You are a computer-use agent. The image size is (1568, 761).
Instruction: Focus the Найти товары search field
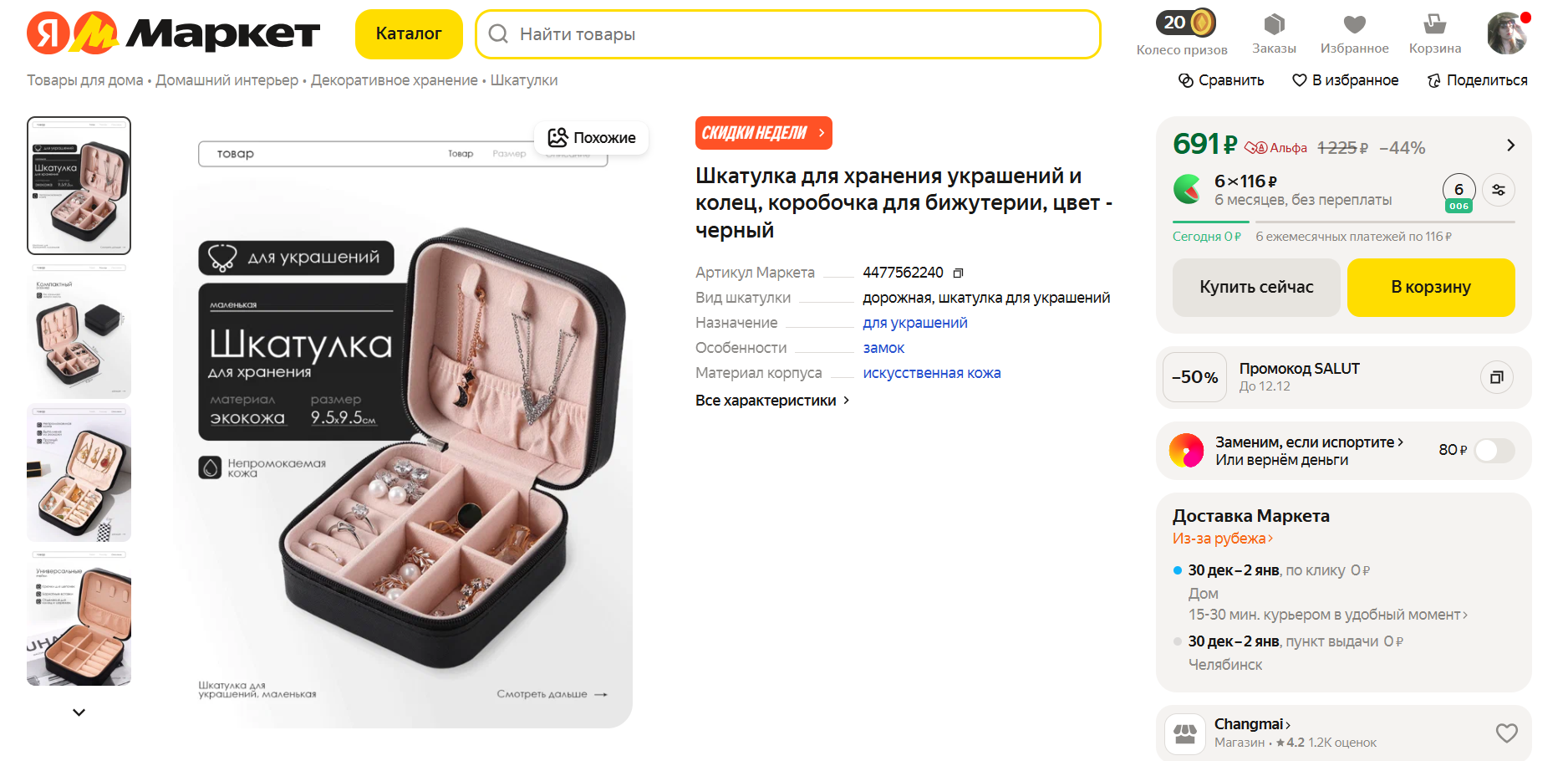click(x=787, y=34)
